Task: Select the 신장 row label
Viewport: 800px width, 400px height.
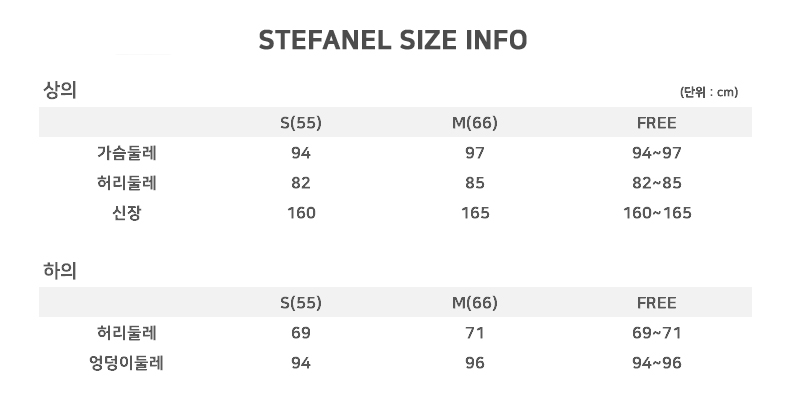Action: pyautogui.click(x=127, y=213)
